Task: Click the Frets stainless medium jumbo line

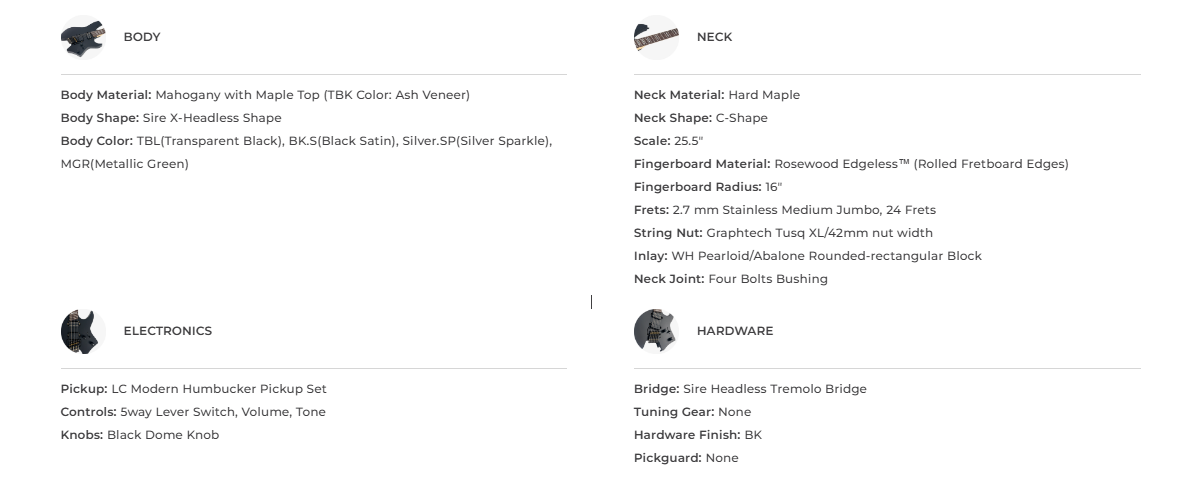Action: point(785,210)
